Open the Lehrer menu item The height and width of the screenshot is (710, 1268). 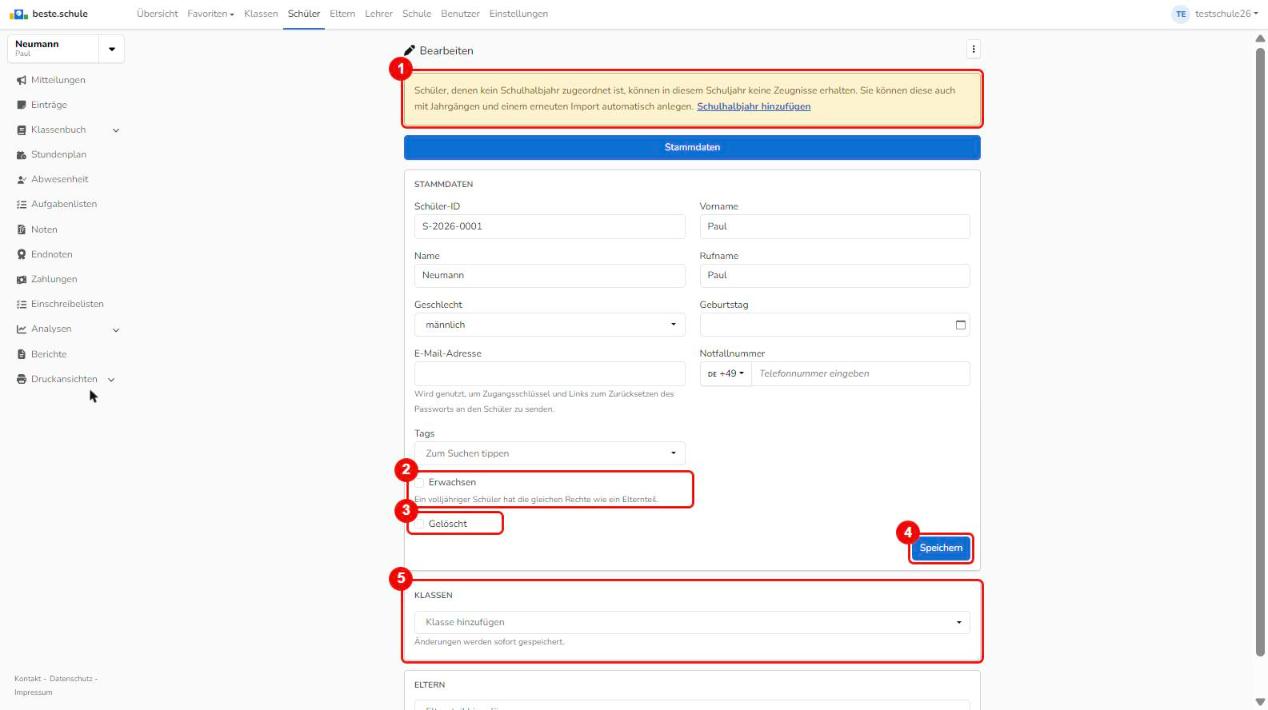click(x=379, y=13)
